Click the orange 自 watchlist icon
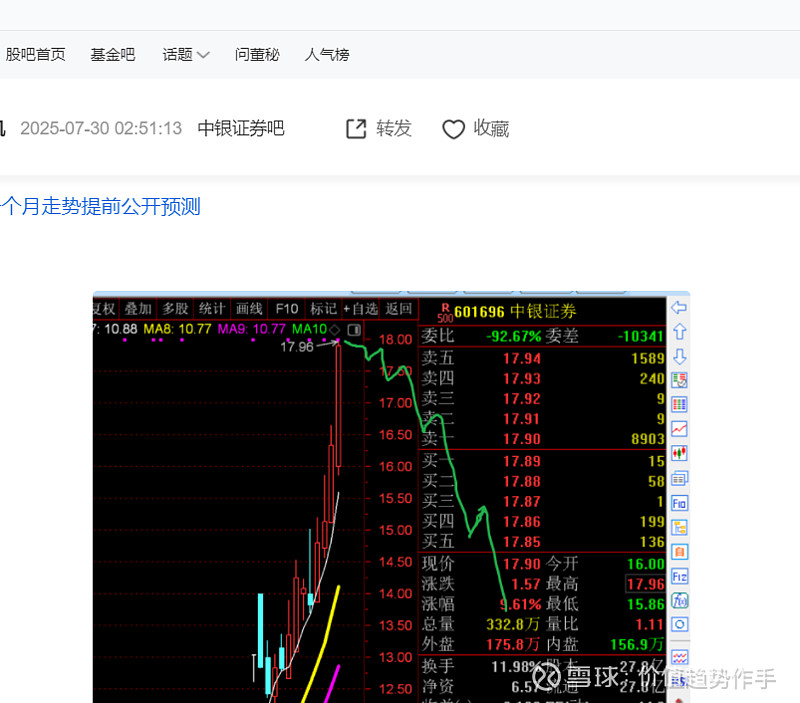This screenshot has height=703, width=800. [679, 551]
